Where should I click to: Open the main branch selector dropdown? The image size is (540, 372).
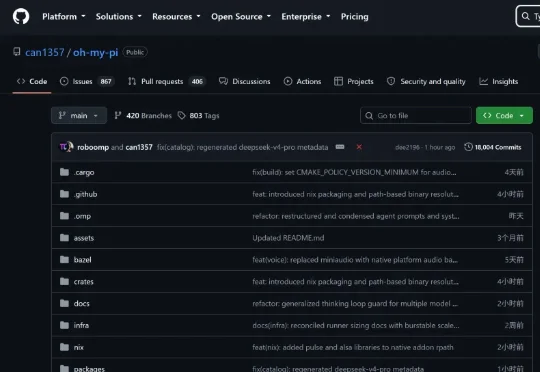pyautogui.click(x=79, y=115)
